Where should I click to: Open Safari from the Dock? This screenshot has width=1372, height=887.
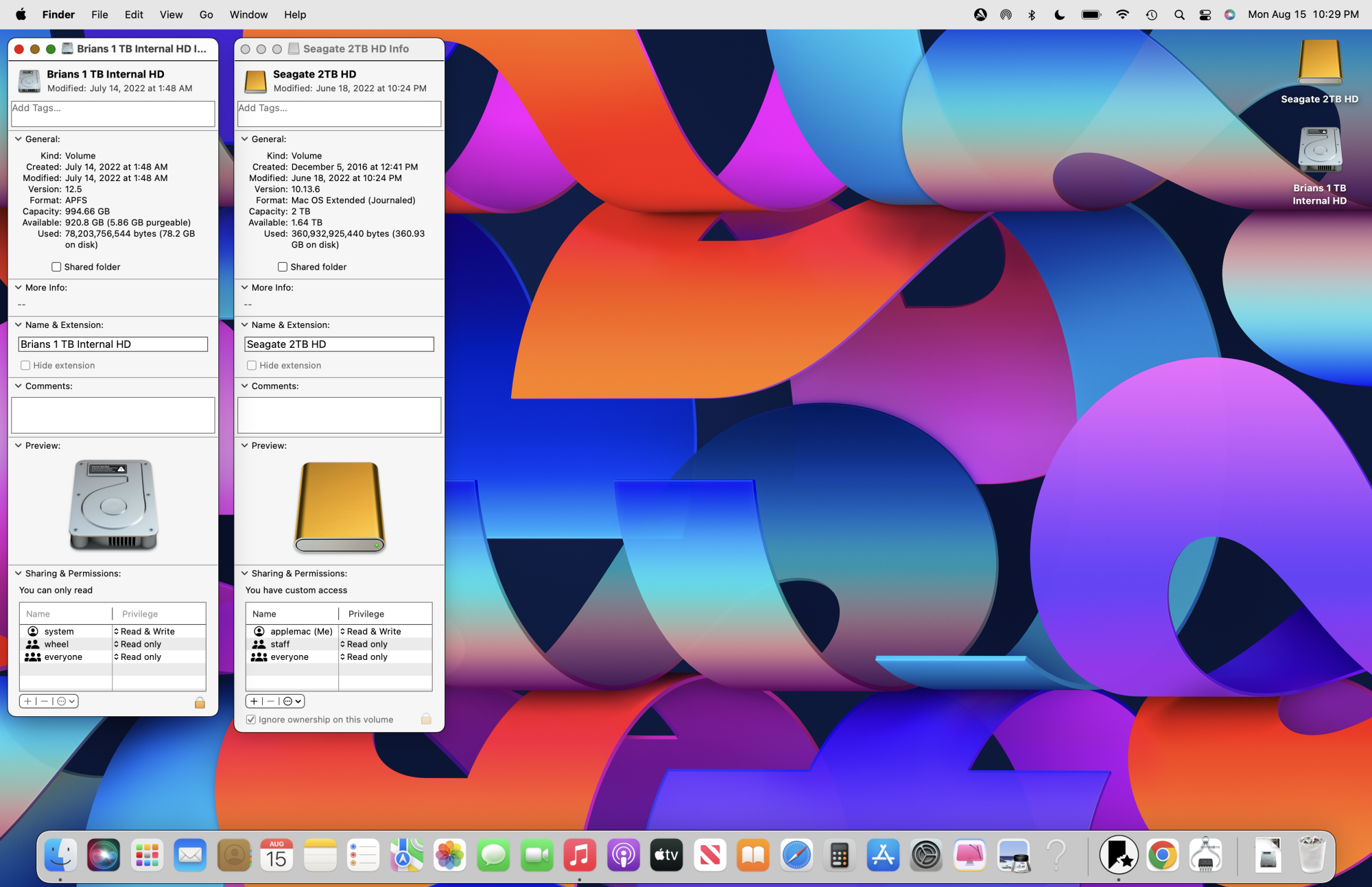pos(796,855)
